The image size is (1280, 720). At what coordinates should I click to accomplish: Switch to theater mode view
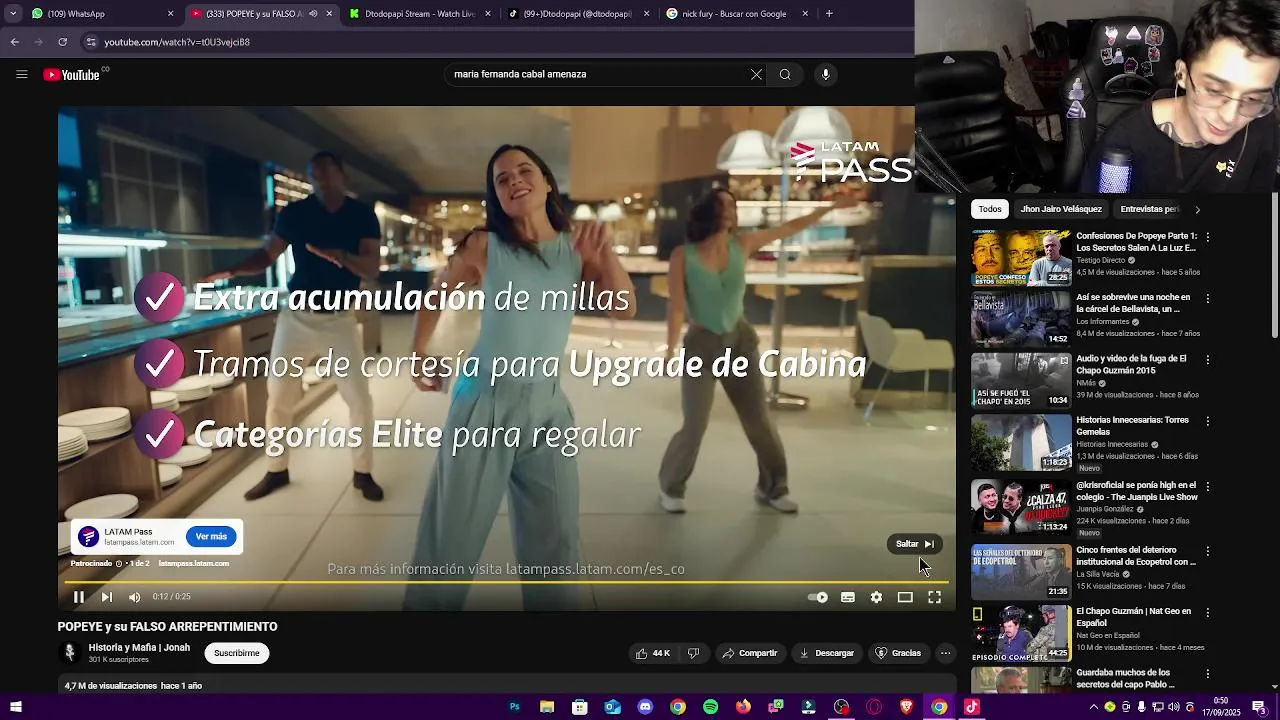pyautogui.click(x=905, y=597)
